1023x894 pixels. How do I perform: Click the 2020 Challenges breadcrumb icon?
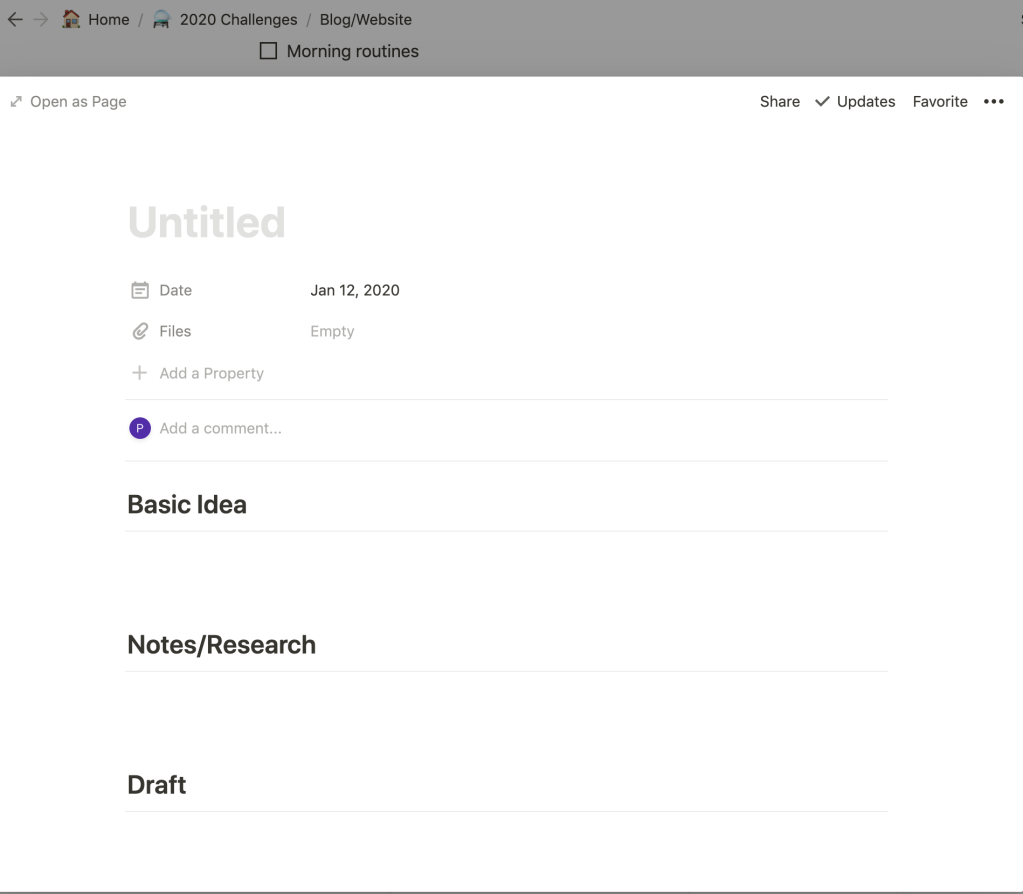coord(161,19)
